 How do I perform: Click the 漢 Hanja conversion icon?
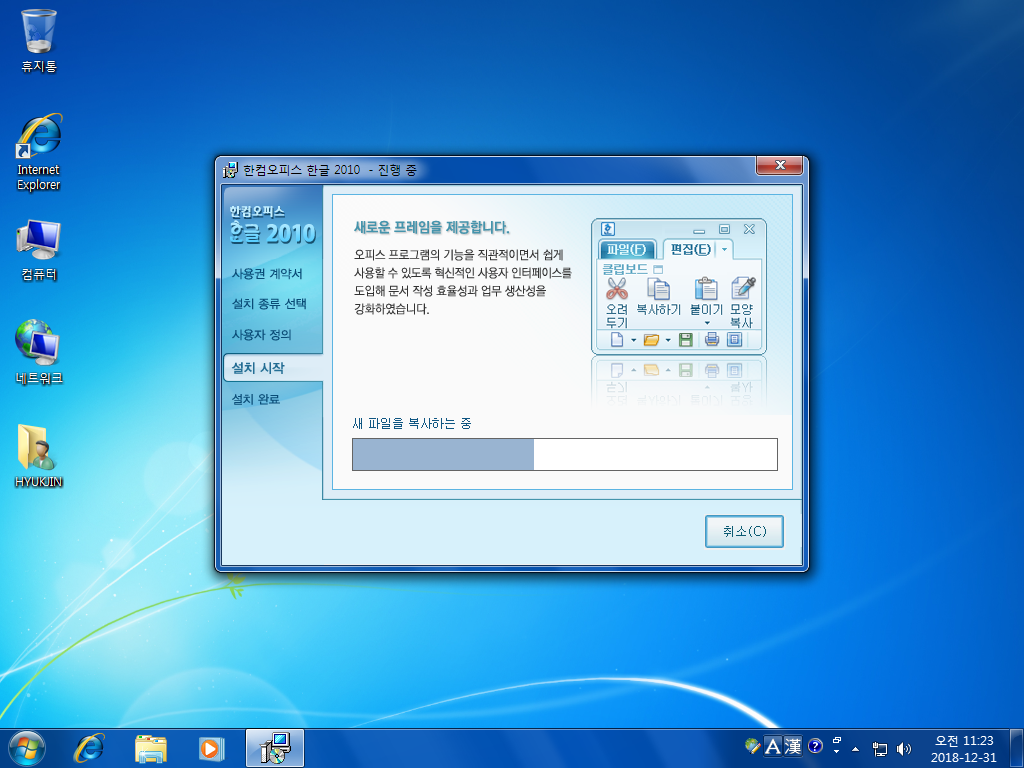(793, 746)
